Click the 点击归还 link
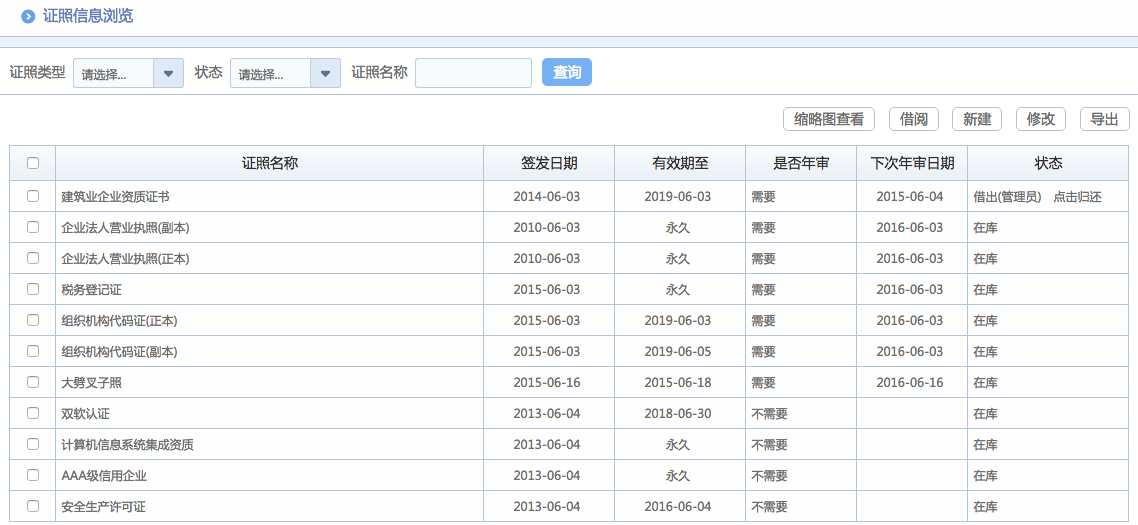The width and height of the screenshot is (1138, 525). (1077, 197)
